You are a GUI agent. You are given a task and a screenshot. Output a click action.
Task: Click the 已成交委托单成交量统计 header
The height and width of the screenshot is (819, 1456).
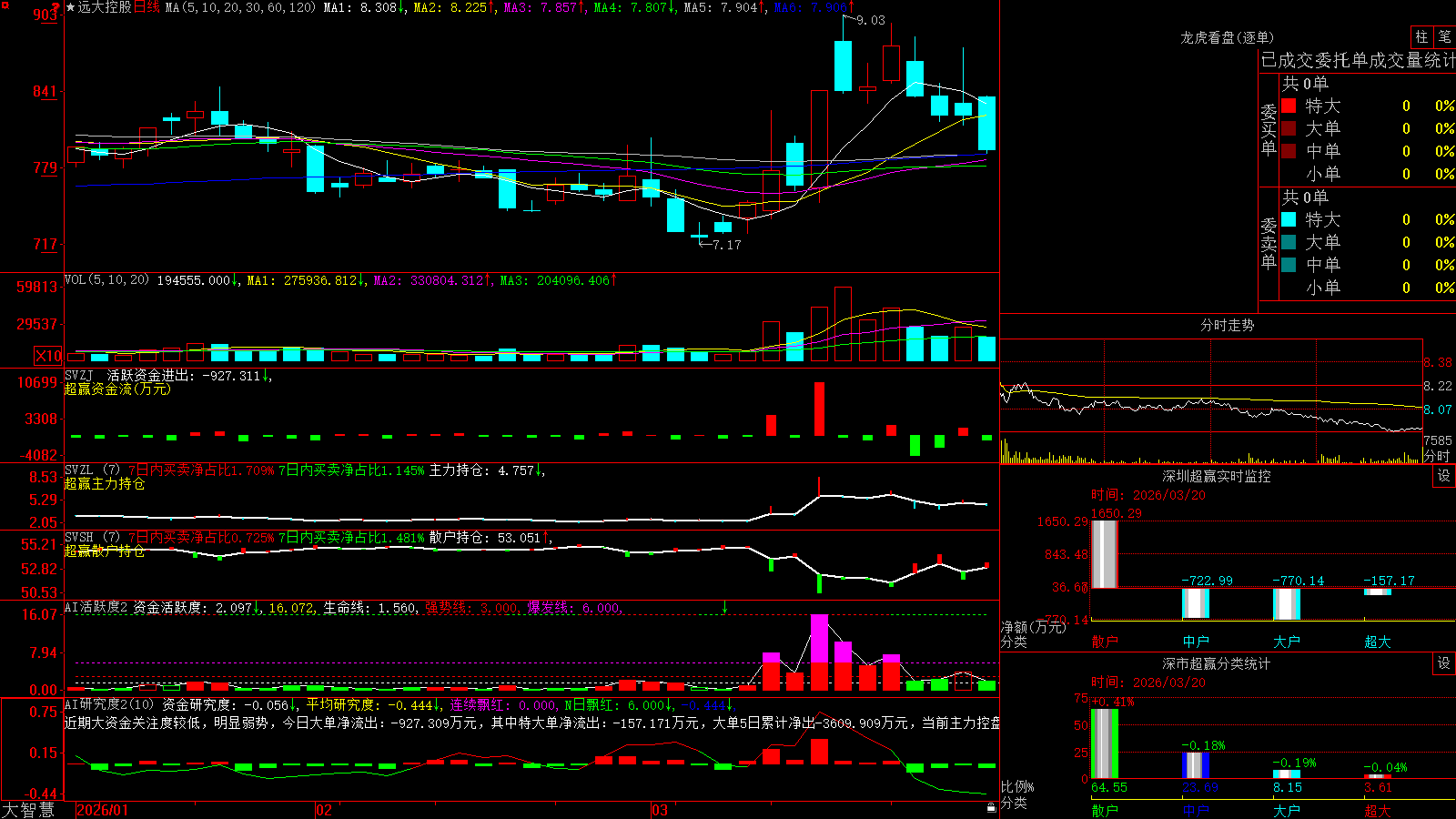(1358, 60)
